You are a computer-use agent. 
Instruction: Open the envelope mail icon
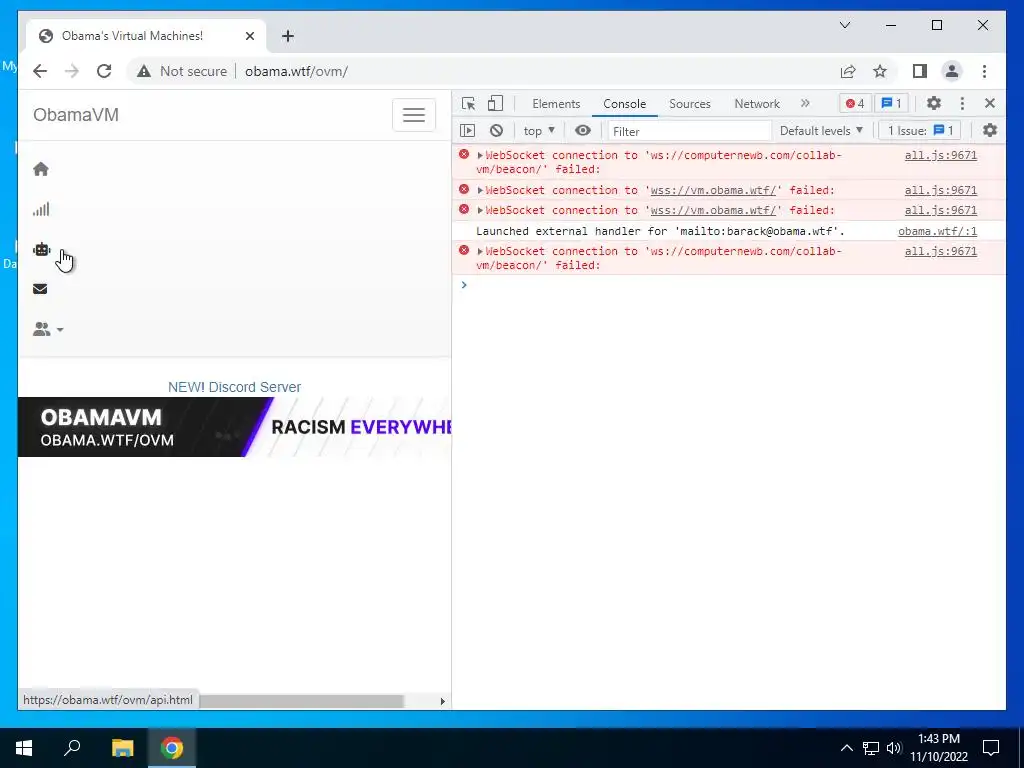40,289
